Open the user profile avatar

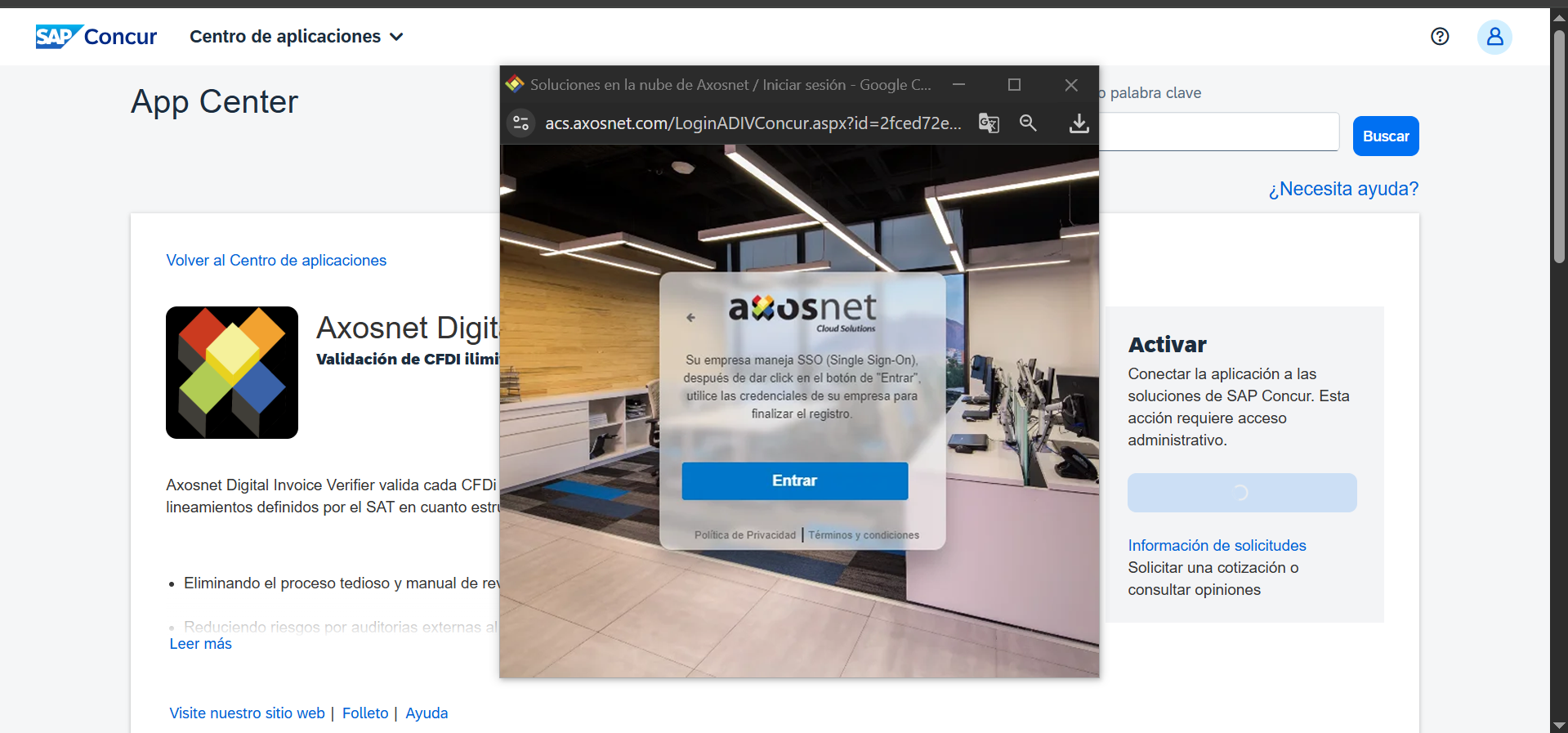[1494, 37]
